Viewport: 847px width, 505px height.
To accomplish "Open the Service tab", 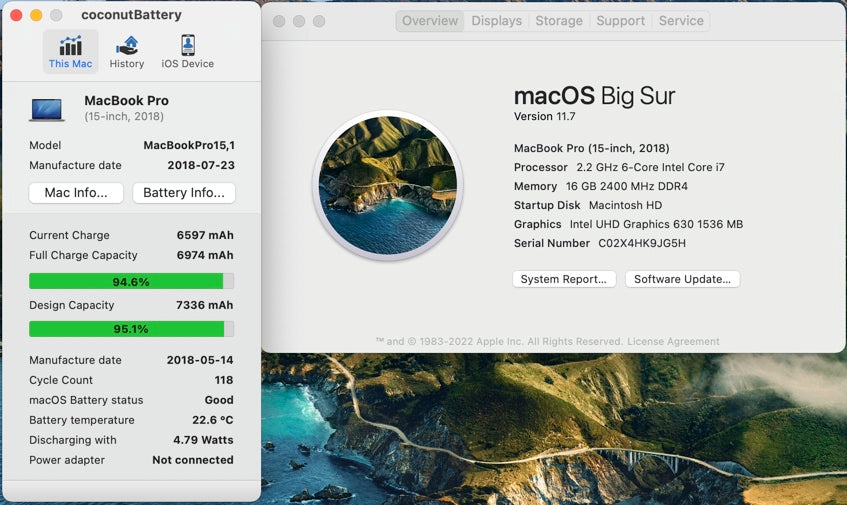I will pyautogui.click(x=681, y=21).
